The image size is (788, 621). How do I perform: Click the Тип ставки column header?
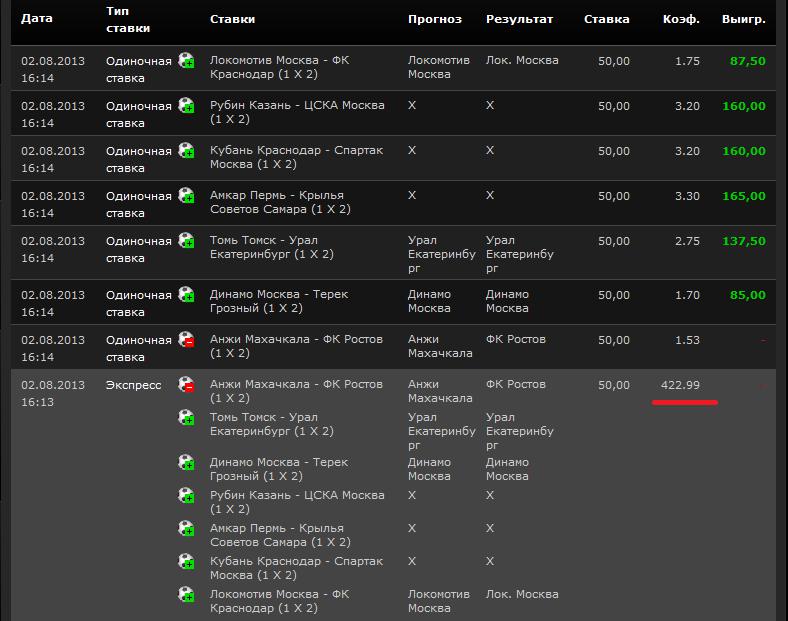[x=128, y=20]
